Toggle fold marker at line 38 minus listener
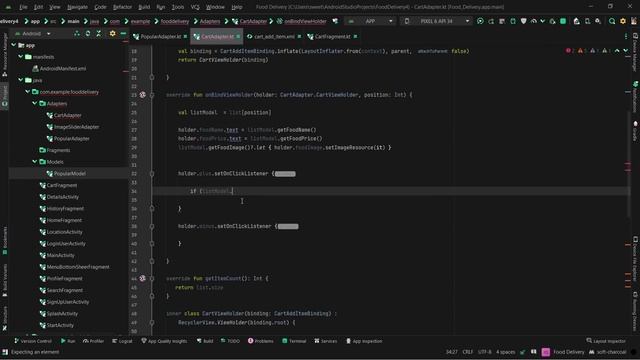 coord(152,226)
